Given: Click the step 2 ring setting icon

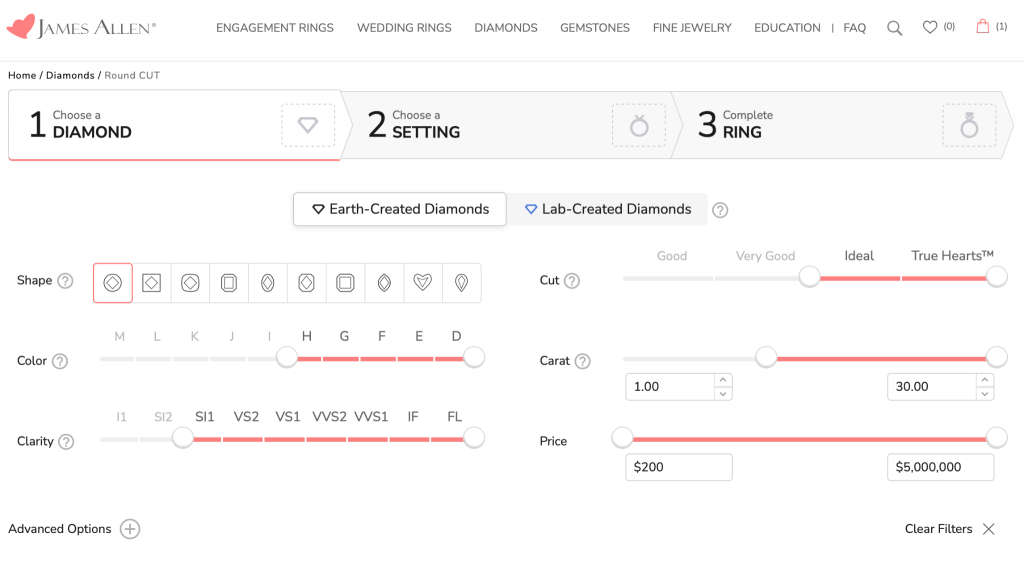Looking at the screenshot, I should pos(639,125).
